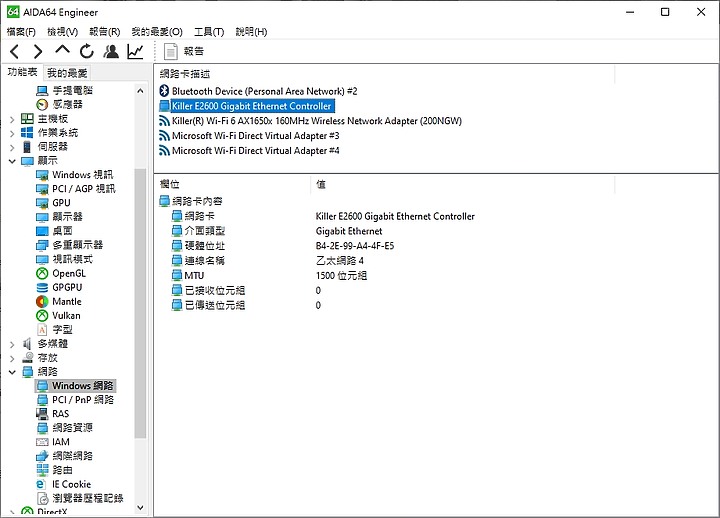Click the MTU row
The image size is (720, 518).
(269, 276)
